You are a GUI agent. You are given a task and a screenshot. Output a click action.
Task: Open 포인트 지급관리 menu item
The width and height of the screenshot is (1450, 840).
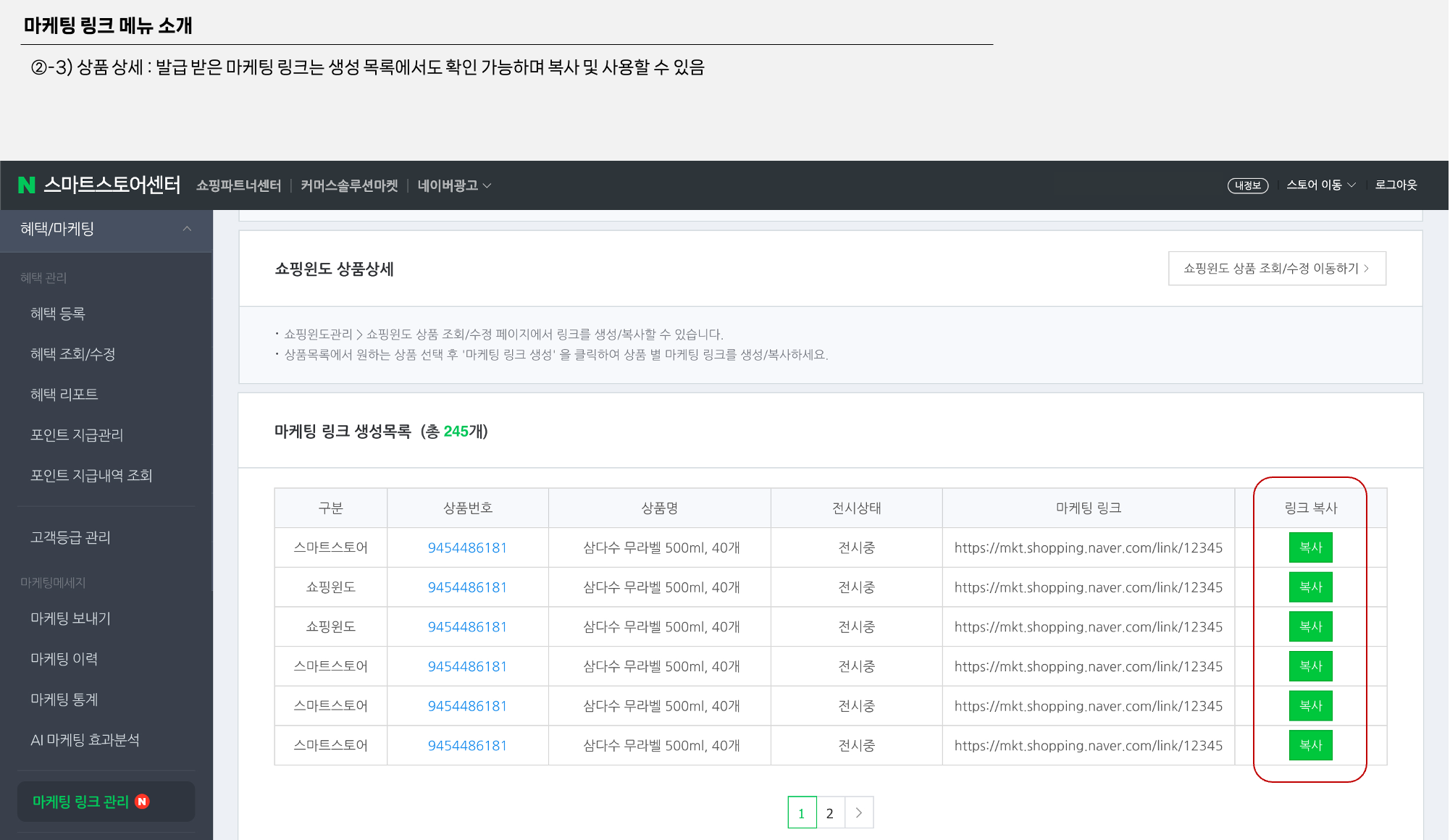click(77, 435)
